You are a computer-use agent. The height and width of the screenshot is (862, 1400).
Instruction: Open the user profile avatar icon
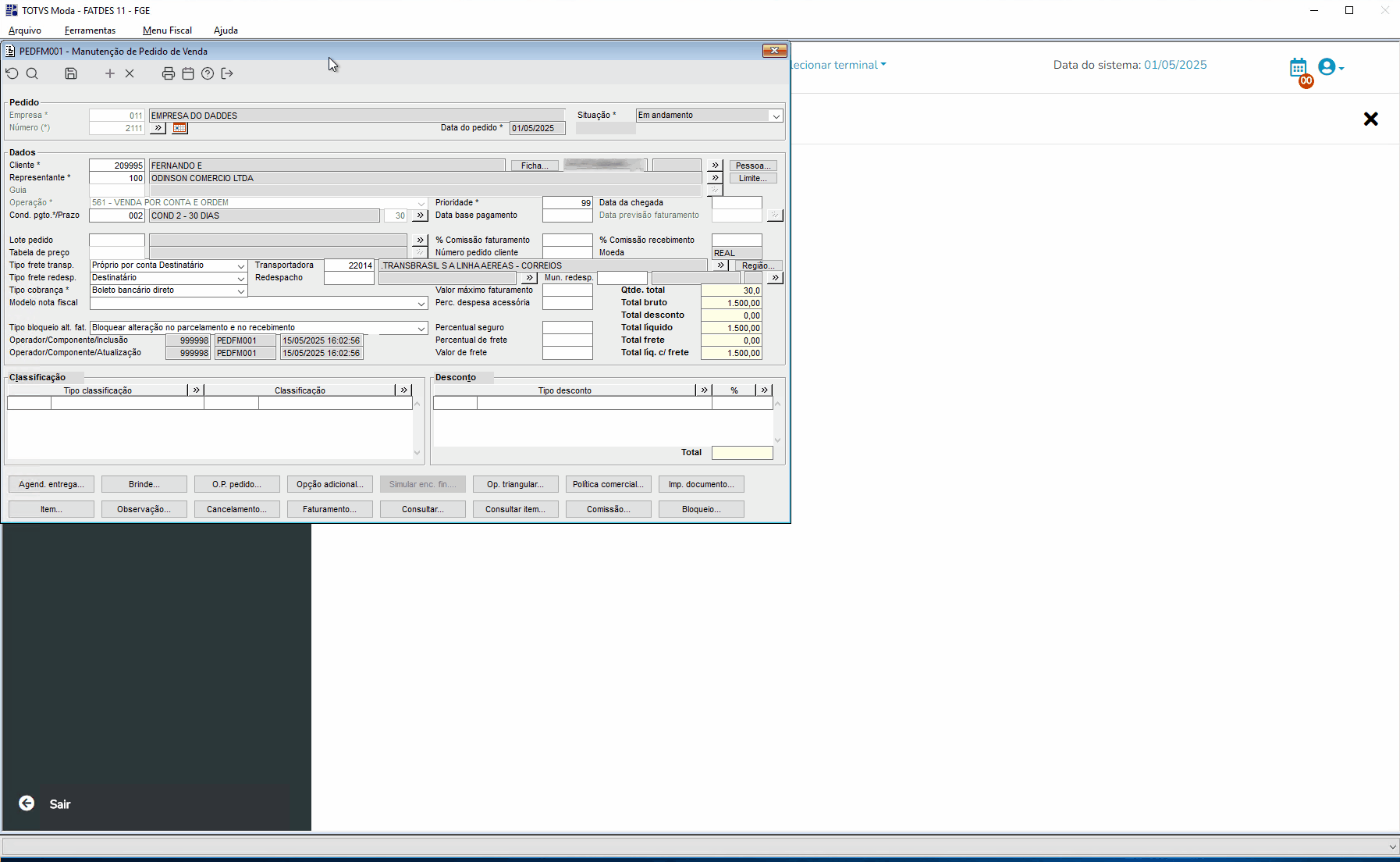pos(1327,67)
